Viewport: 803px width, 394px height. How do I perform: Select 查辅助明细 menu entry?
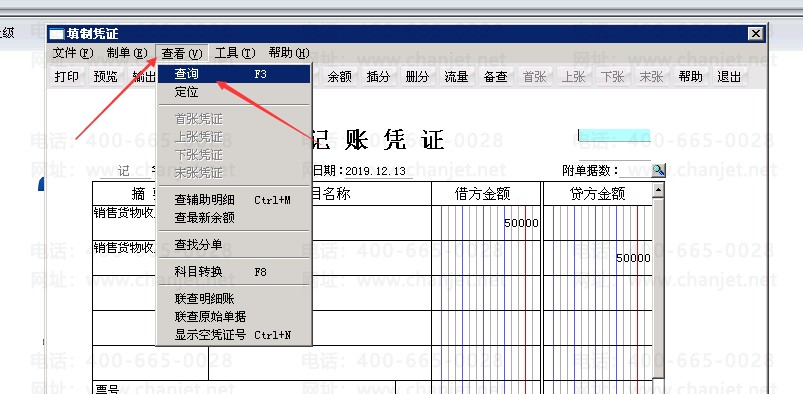pyautogui.click(x=234, y=200)
